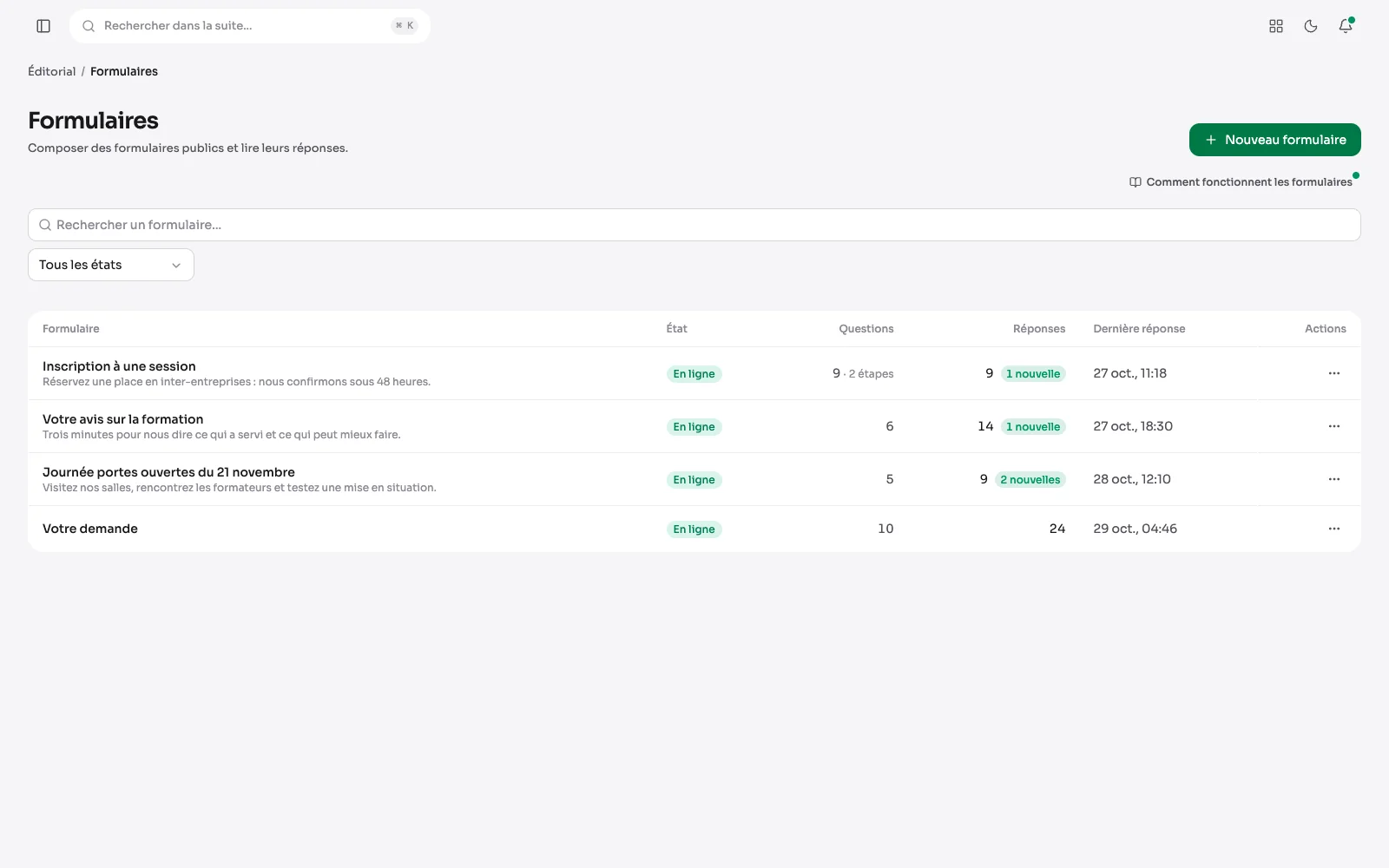Click the 29 oct., 04:46 date cell
Screen dimensions: 1389x868
point(1136,529)
